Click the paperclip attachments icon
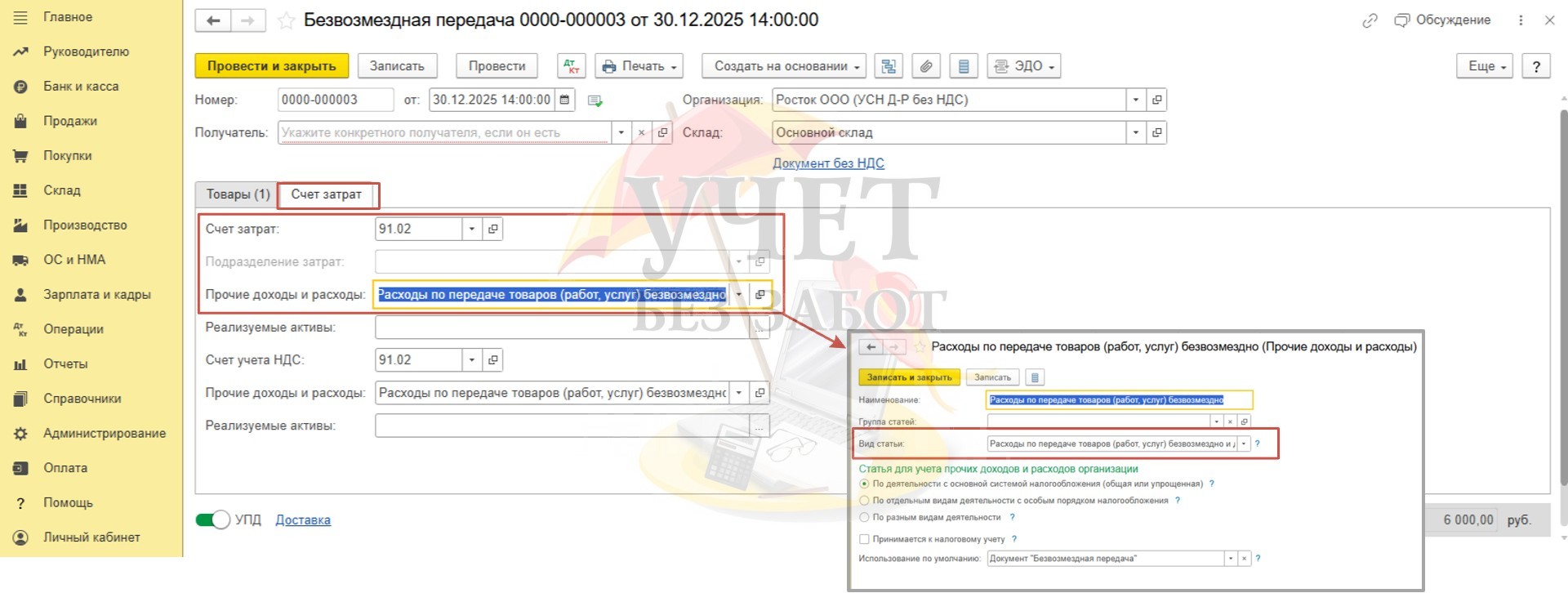 926,66
